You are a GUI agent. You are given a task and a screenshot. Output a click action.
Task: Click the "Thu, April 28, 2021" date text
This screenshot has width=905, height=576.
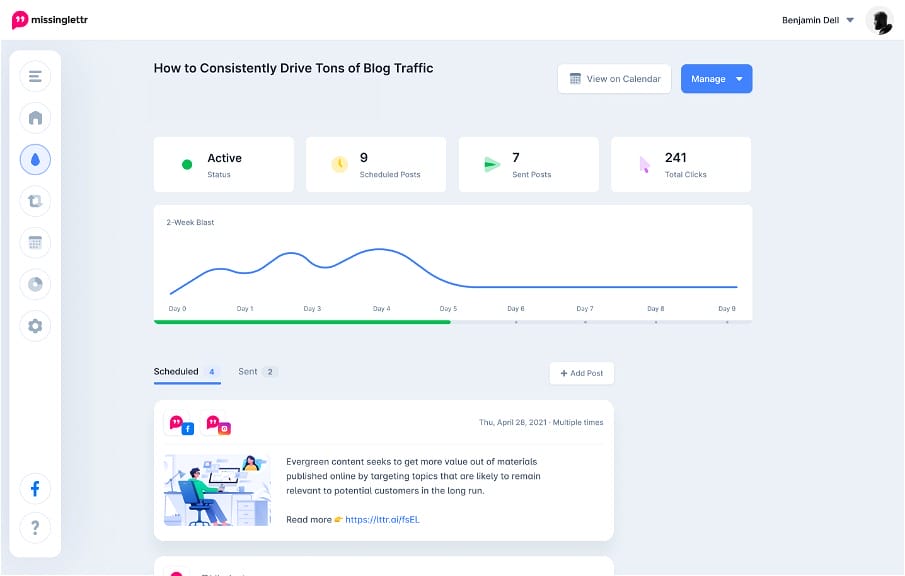point(513,422)
